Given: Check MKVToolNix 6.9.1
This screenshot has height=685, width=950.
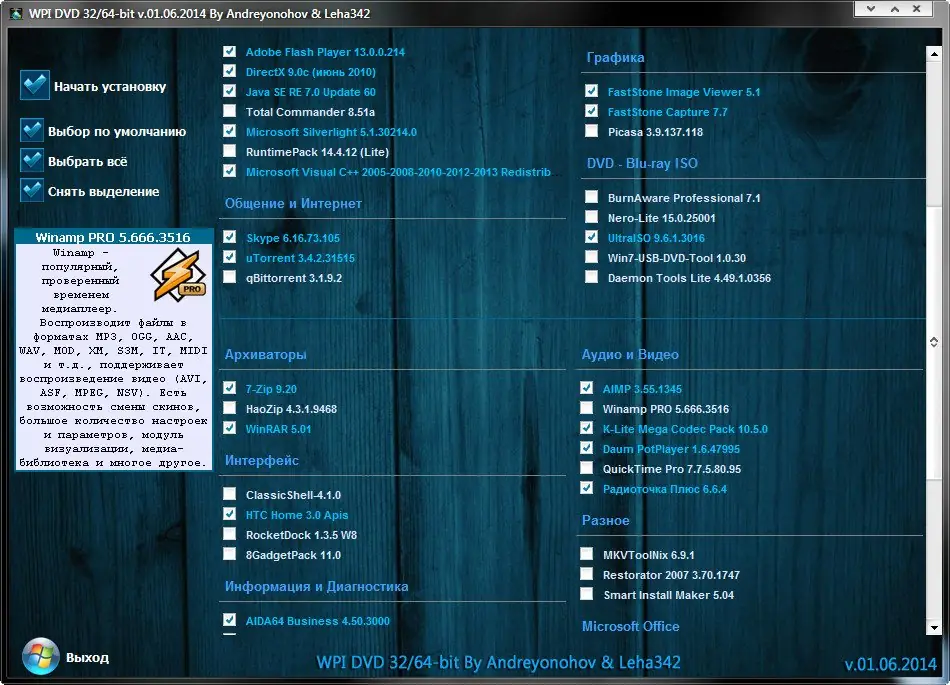Looking at the screenshot, I should pyautogui.click(x=586, y=554).
